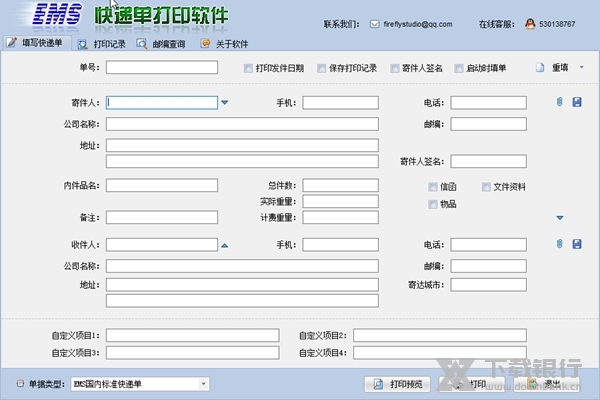Open the 收件人 list arrow
This screenshot has height=400, width=600.
click(225, 245)
